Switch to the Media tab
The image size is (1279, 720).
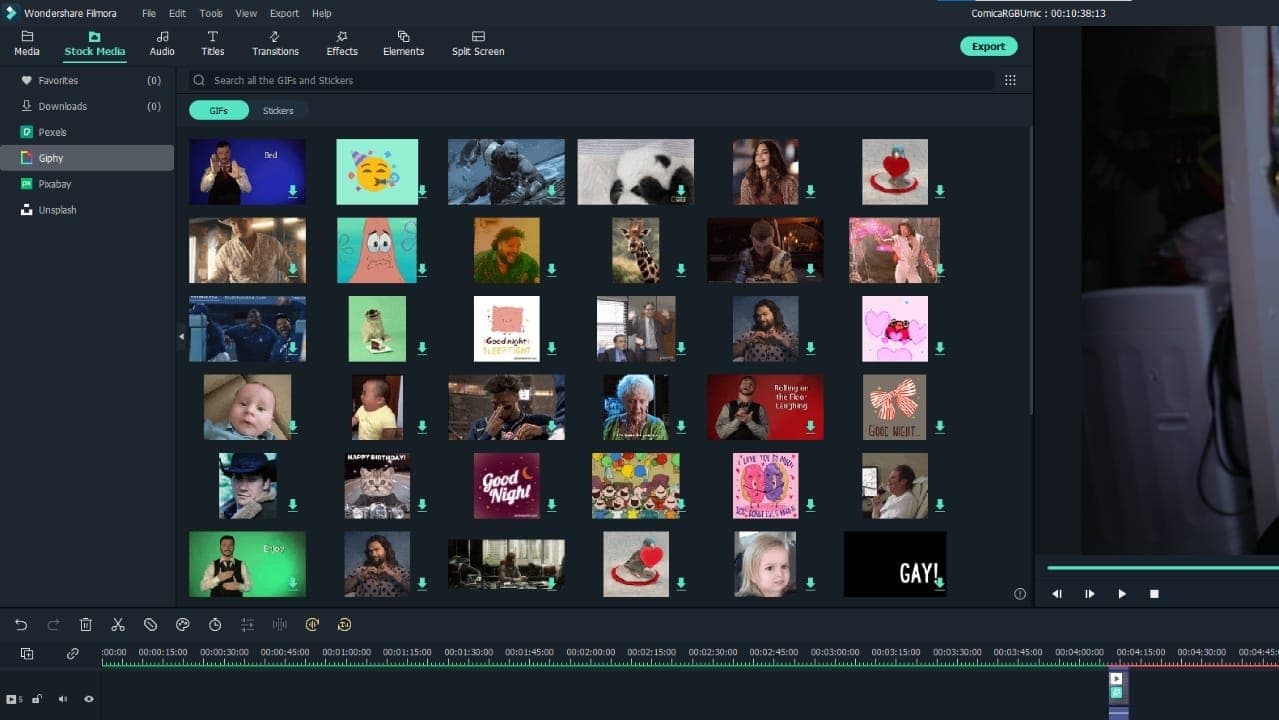[x=27, y=44]
